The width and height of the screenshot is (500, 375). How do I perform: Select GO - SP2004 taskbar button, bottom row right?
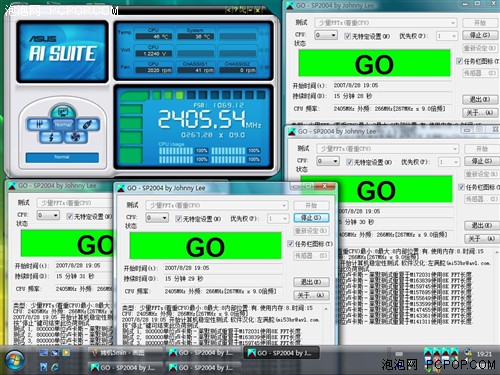pyautogui.click(x=203, y=367)
